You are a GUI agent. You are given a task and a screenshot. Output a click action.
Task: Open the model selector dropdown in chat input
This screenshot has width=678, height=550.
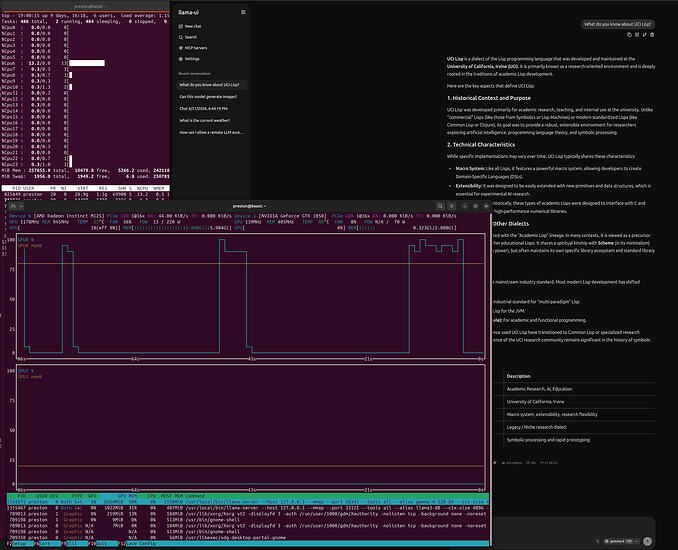pos(622,541)
